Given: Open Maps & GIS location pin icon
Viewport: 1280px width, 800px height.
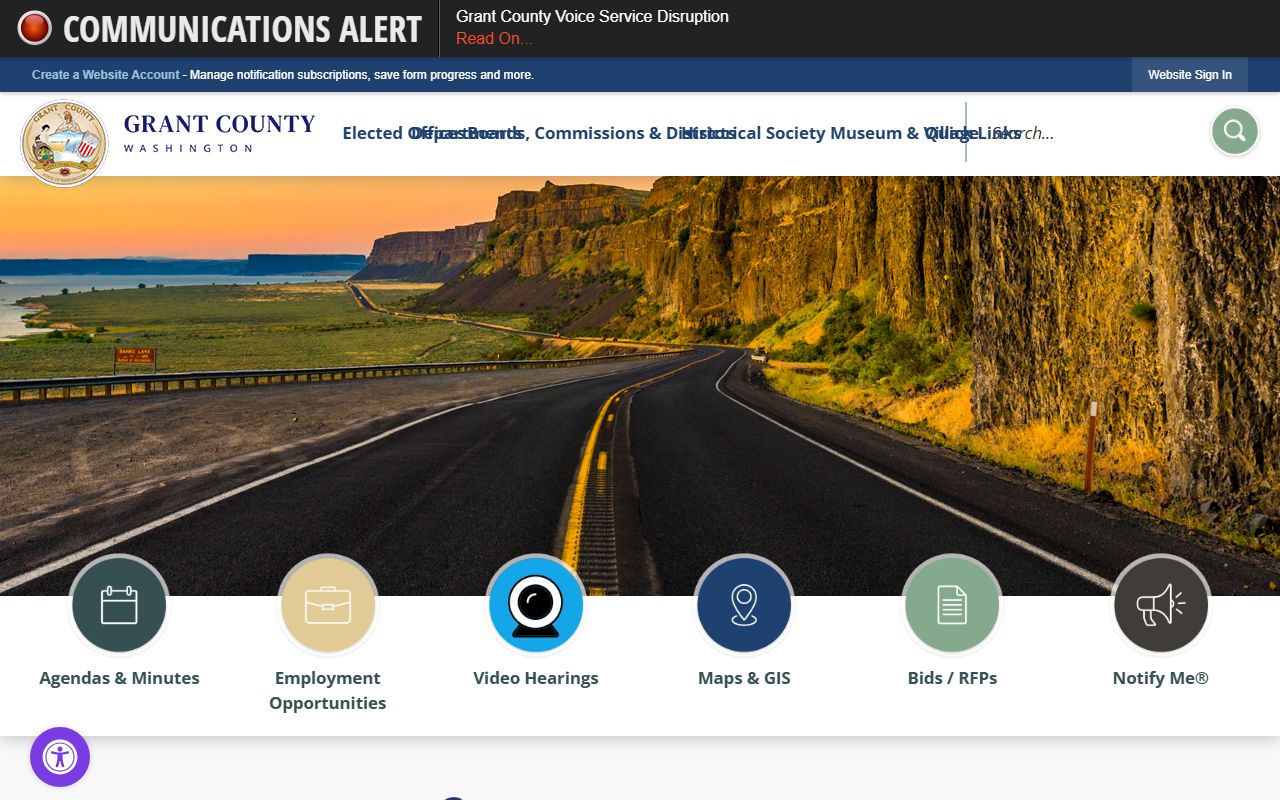Looking at the screenshot, I should coord(744,605).
